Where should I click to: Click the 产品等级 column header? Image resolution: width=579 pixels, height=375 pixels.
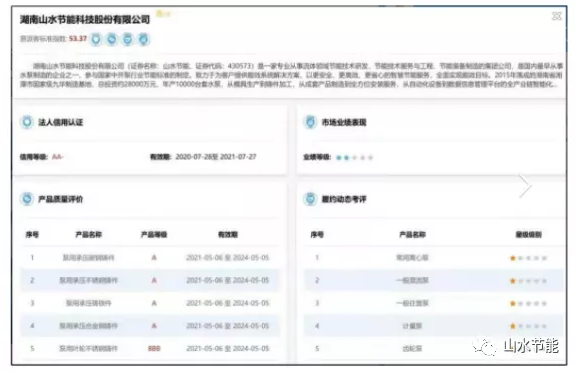154,234
